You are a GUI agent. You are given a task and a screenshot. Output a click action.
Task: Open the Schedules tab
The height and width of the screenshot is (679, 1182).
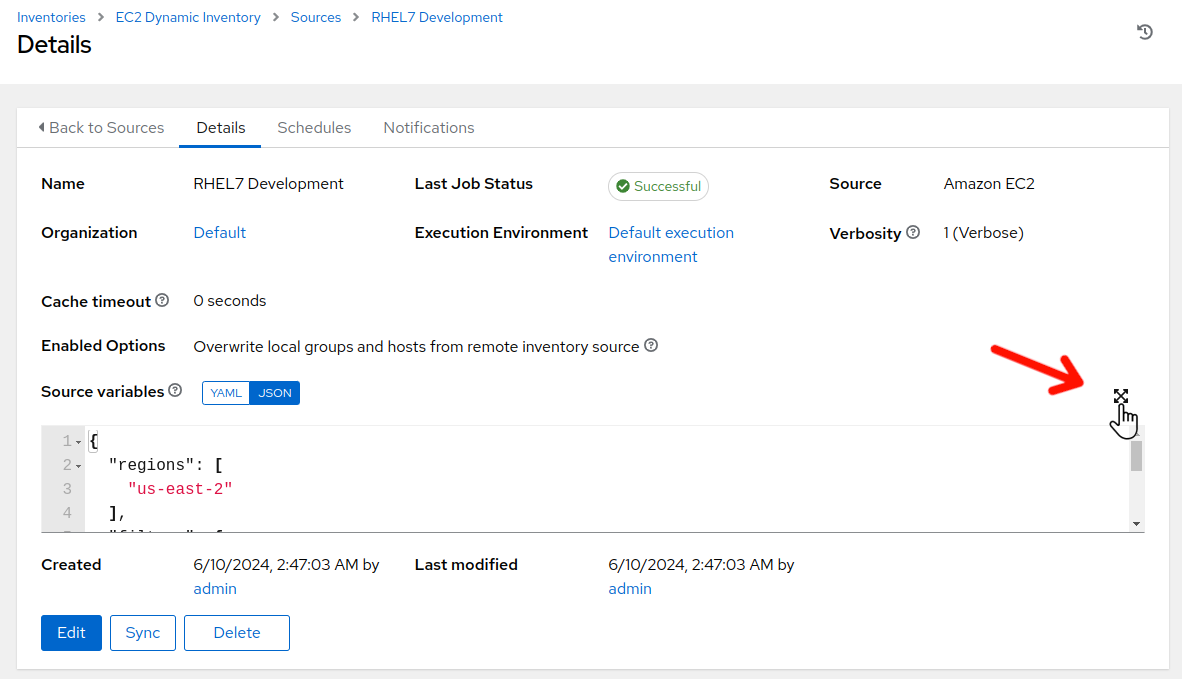click(314, 127)
